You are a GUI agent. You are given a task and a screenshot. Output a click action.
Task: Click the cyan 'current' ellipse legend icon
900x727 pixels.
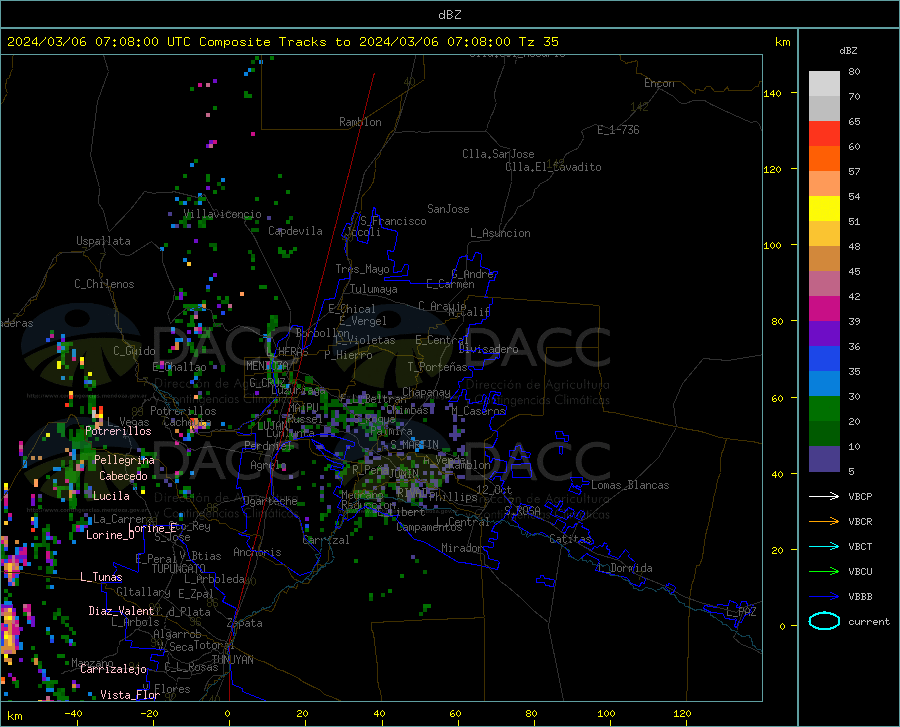click(824, 621)
